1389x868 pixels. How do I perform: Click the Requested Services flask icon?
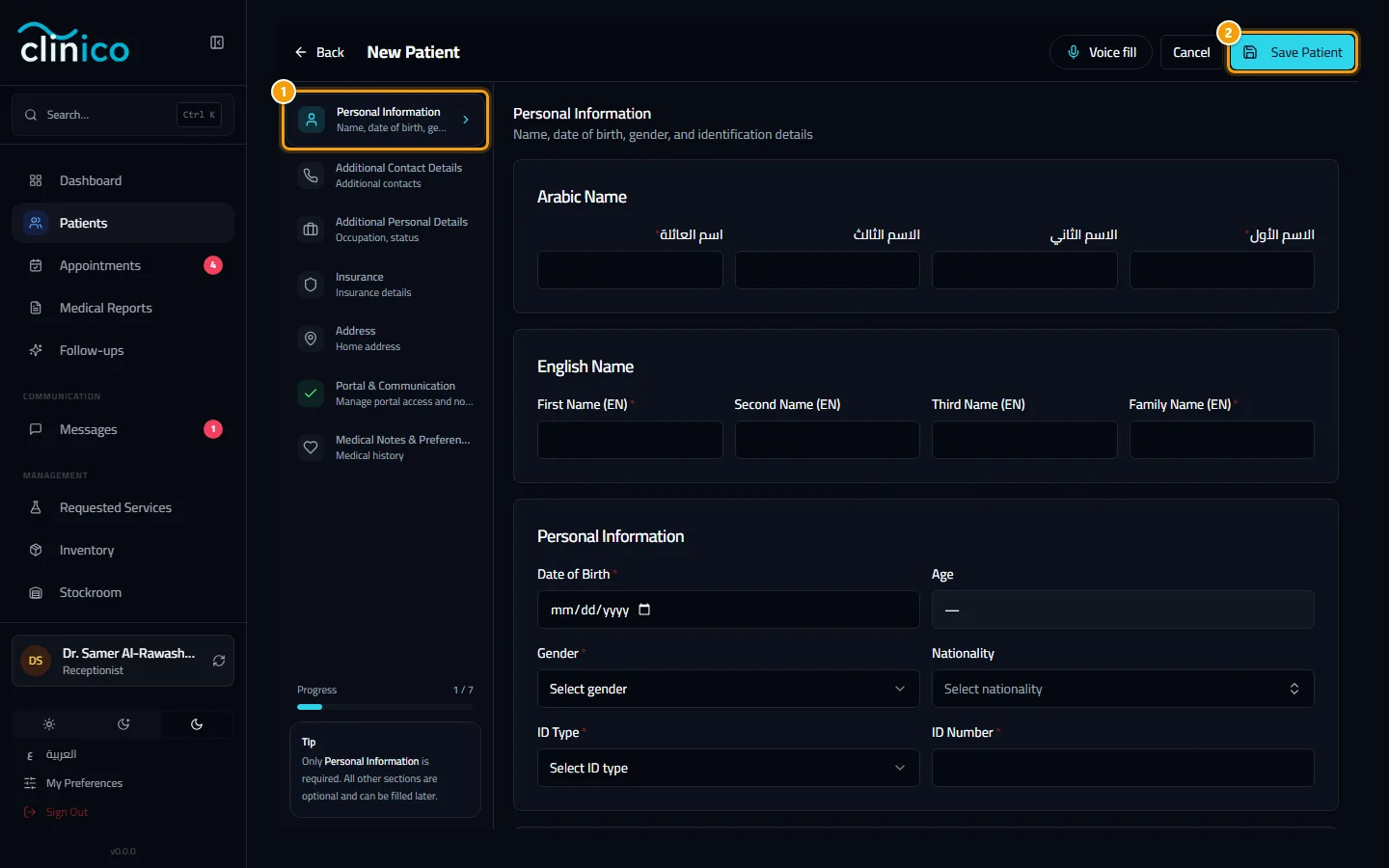(x=36, y=507)
